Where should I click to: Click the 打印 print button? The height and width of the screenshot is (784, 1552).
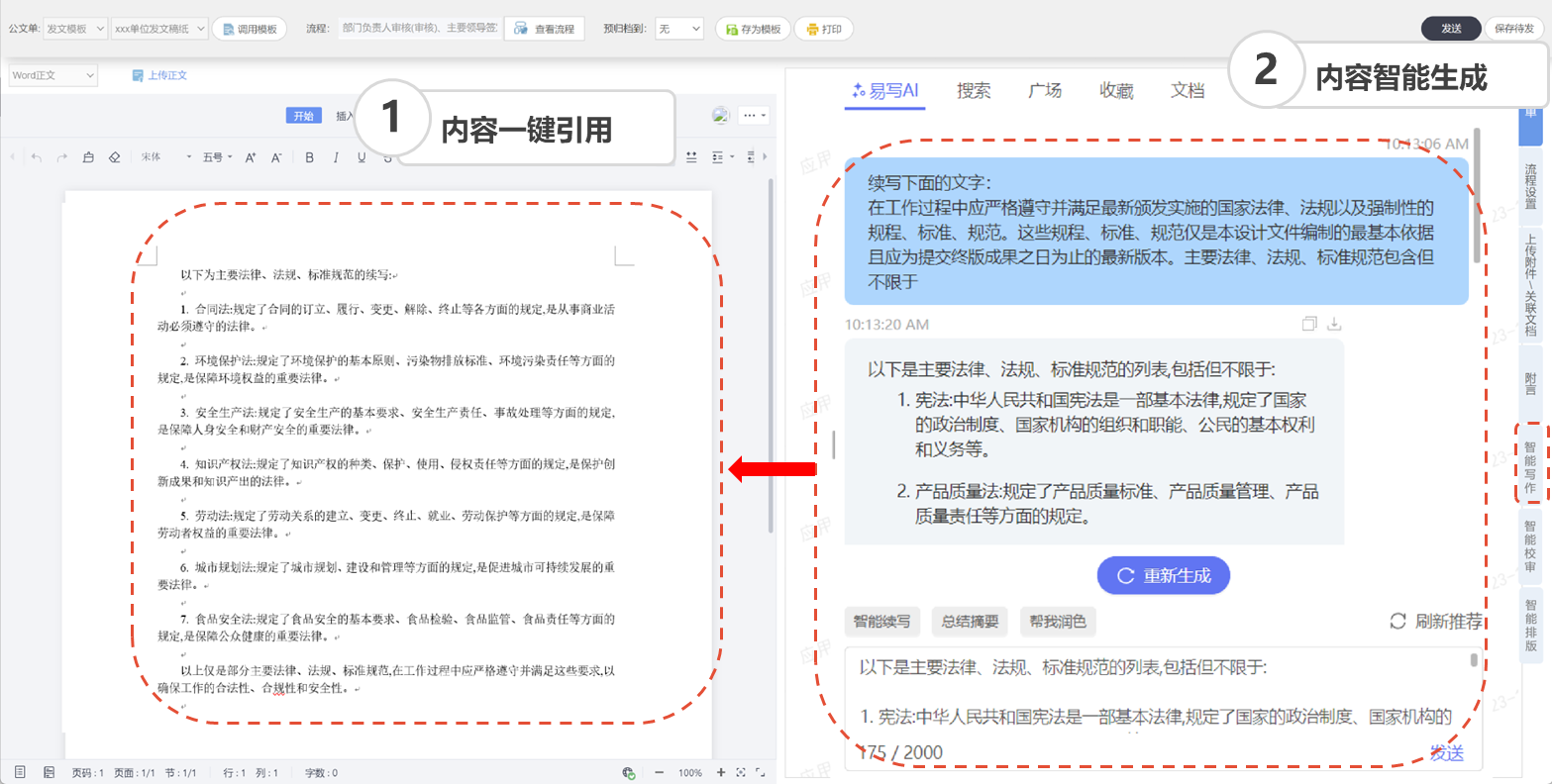point(823,29)
